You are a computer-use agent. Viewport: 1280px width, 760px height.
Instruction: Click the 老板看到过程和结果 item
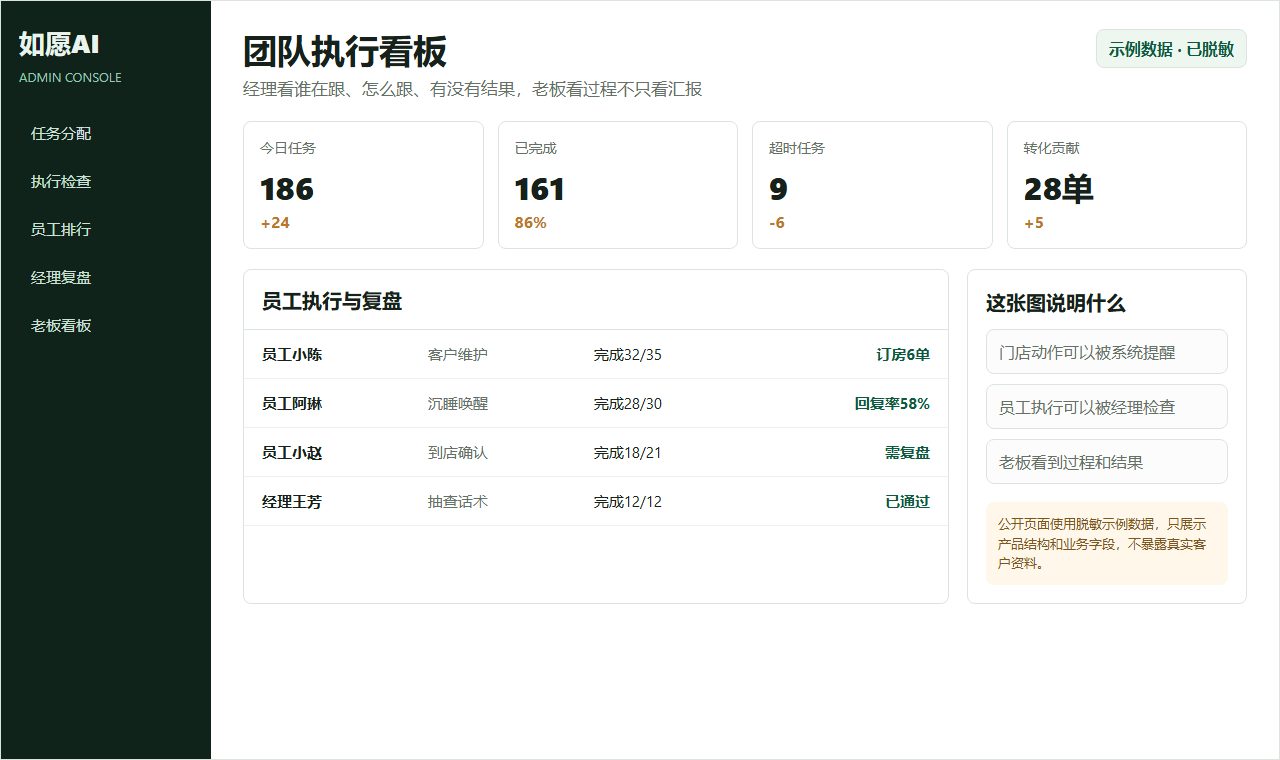pyautogui.click(x=1107, y=462)
